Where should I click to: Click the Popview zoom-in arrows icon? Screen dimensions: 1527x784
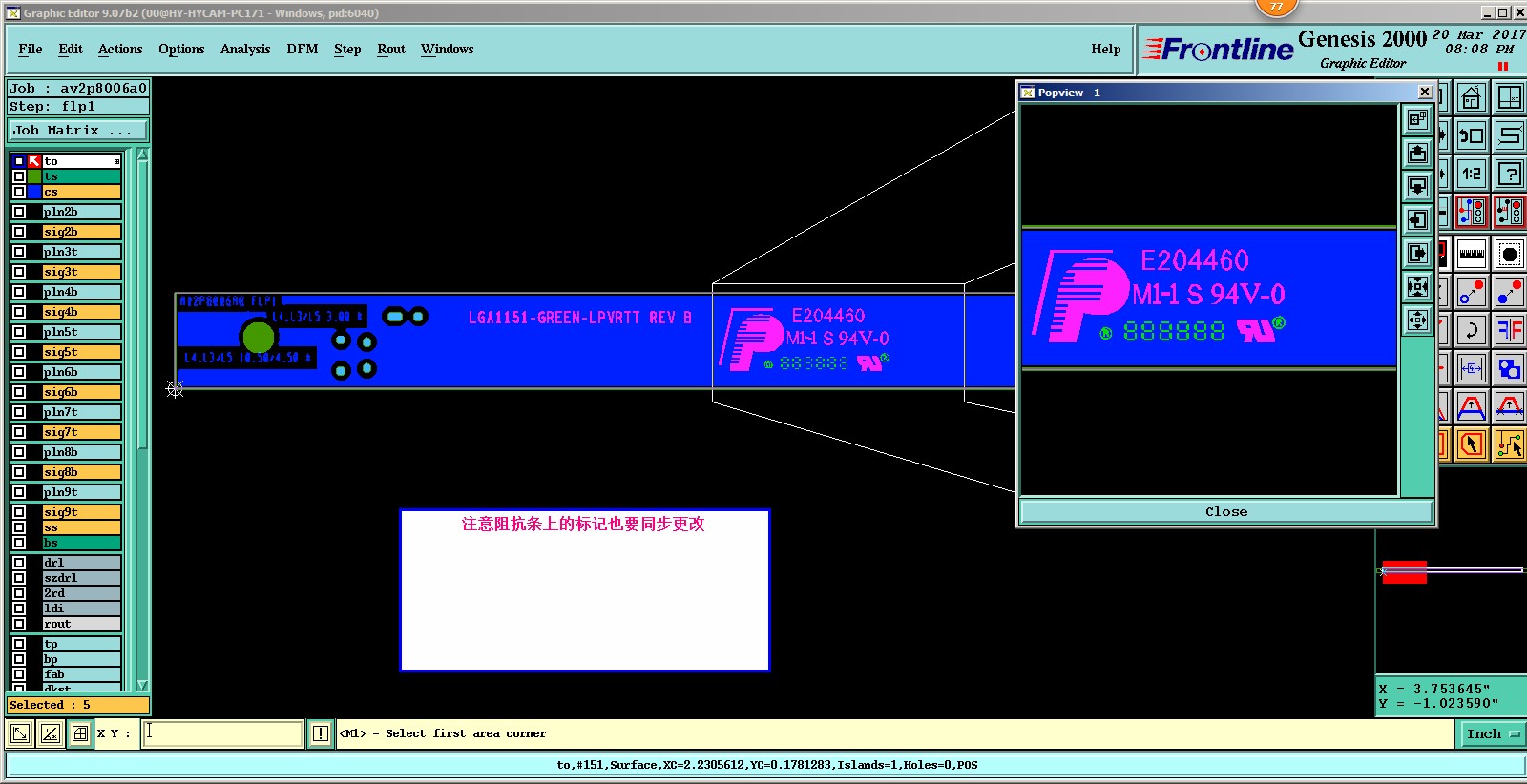(x=1417, y=286)
